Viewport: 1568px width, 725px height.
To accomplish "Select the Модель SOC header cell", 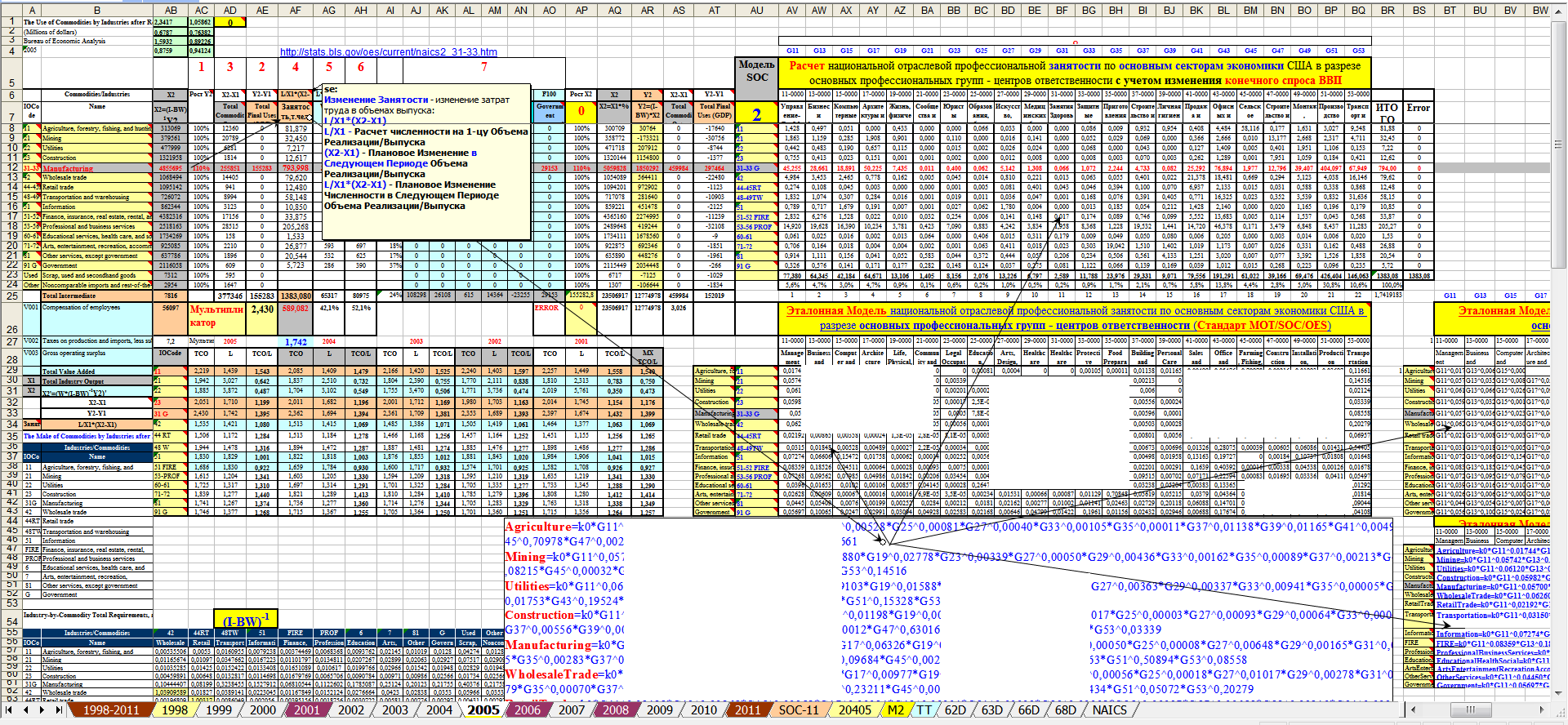I will (x=756, y=72).
